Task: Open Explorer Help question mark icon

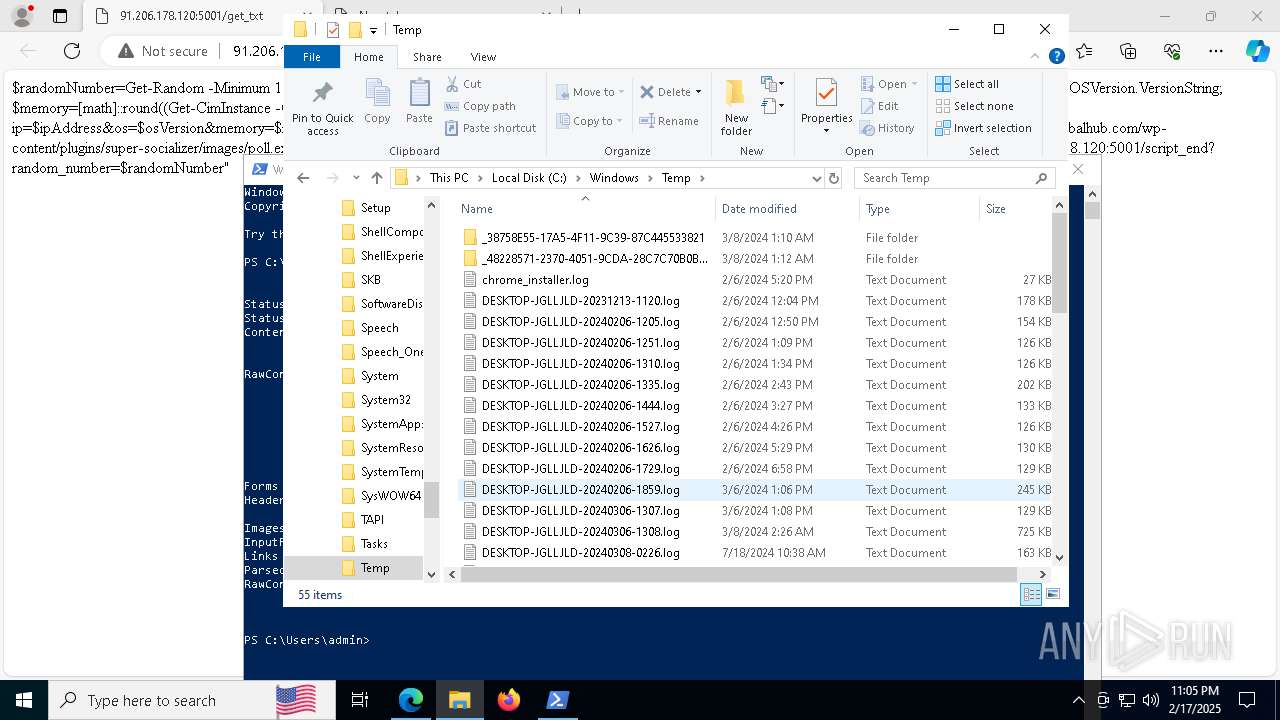Action: (1056, 57)
